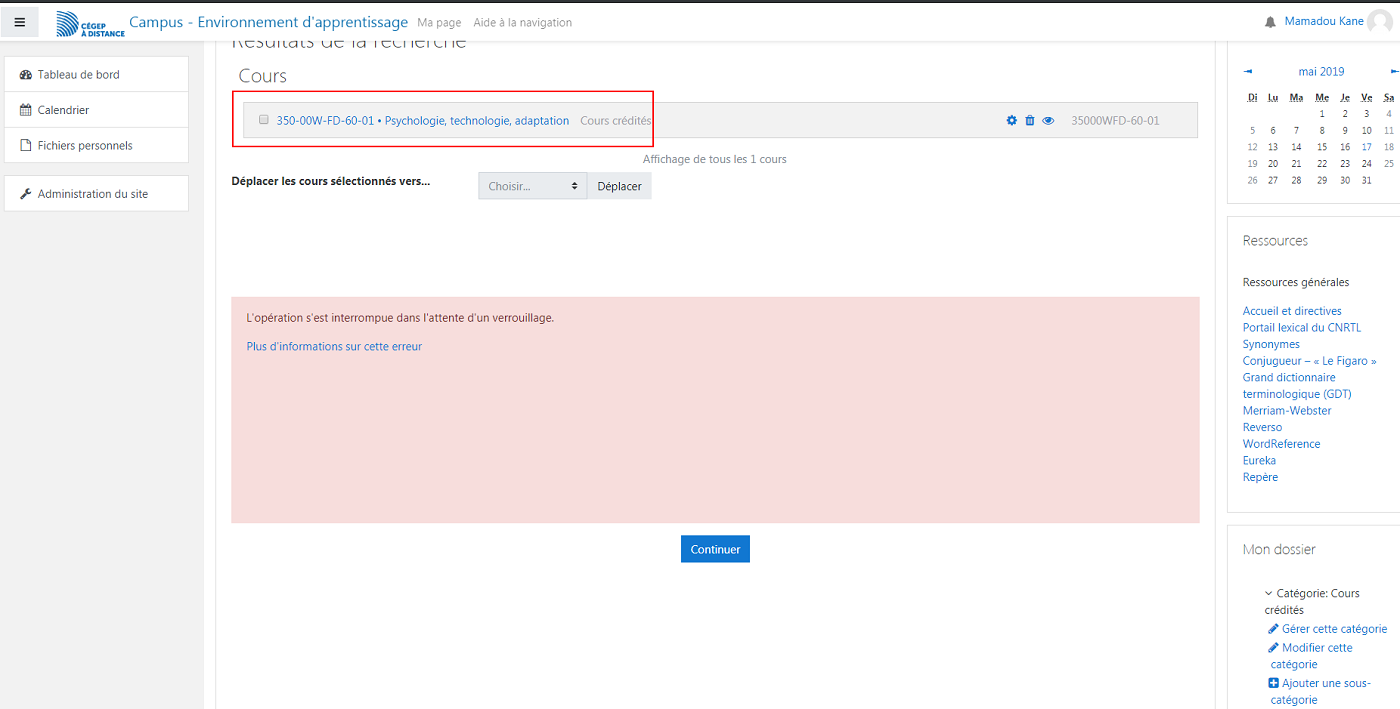
Task: Open Administration du site in sidebar
Action: coord(92,194)
